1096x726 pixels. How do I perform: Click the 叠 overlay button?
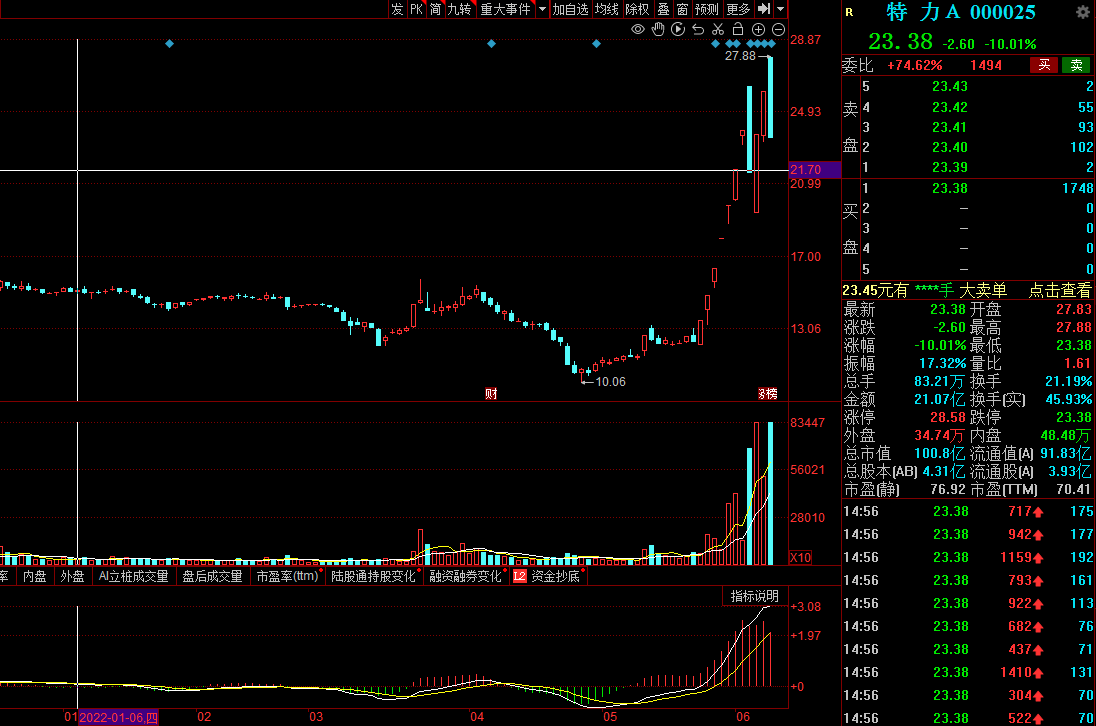point(663,9)
